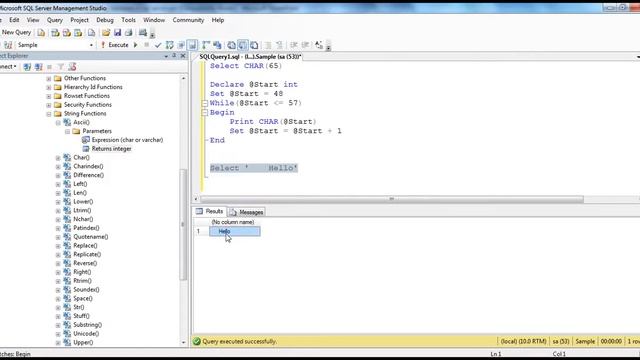Select the Returns integer item

[x=111, y=149]
